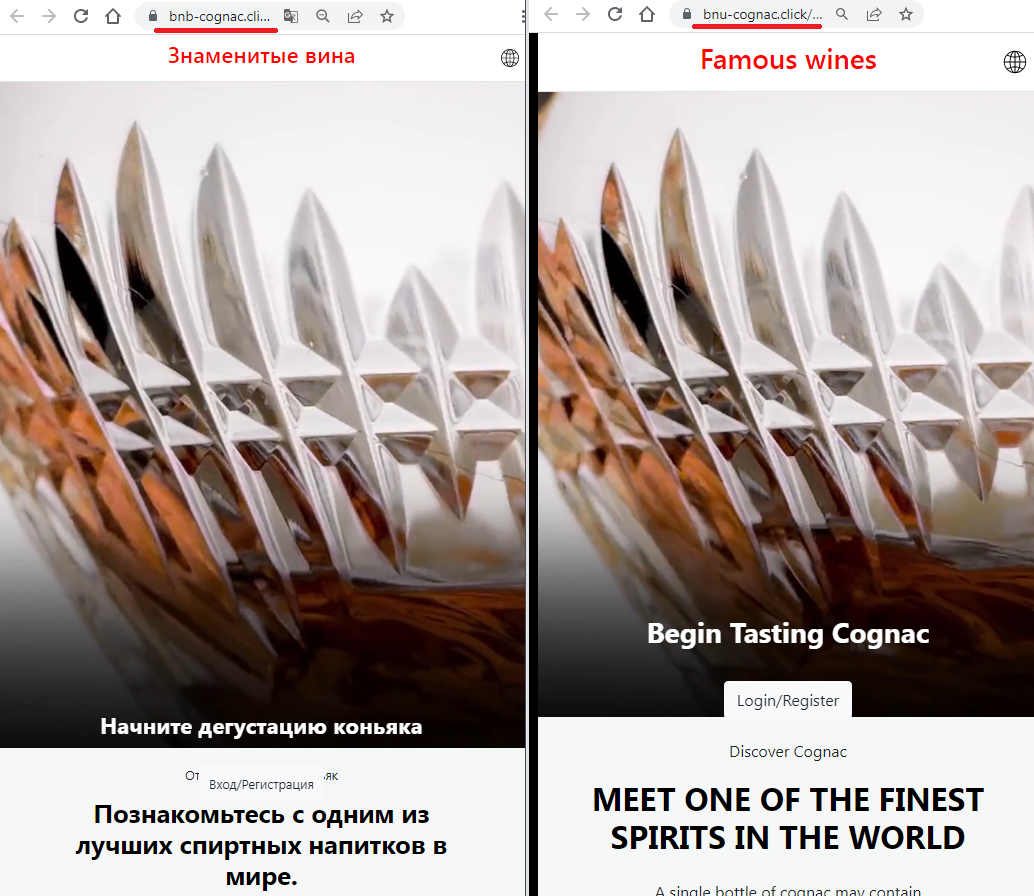
Task: Click the translate page icon in left address bar
Action: 291,16
